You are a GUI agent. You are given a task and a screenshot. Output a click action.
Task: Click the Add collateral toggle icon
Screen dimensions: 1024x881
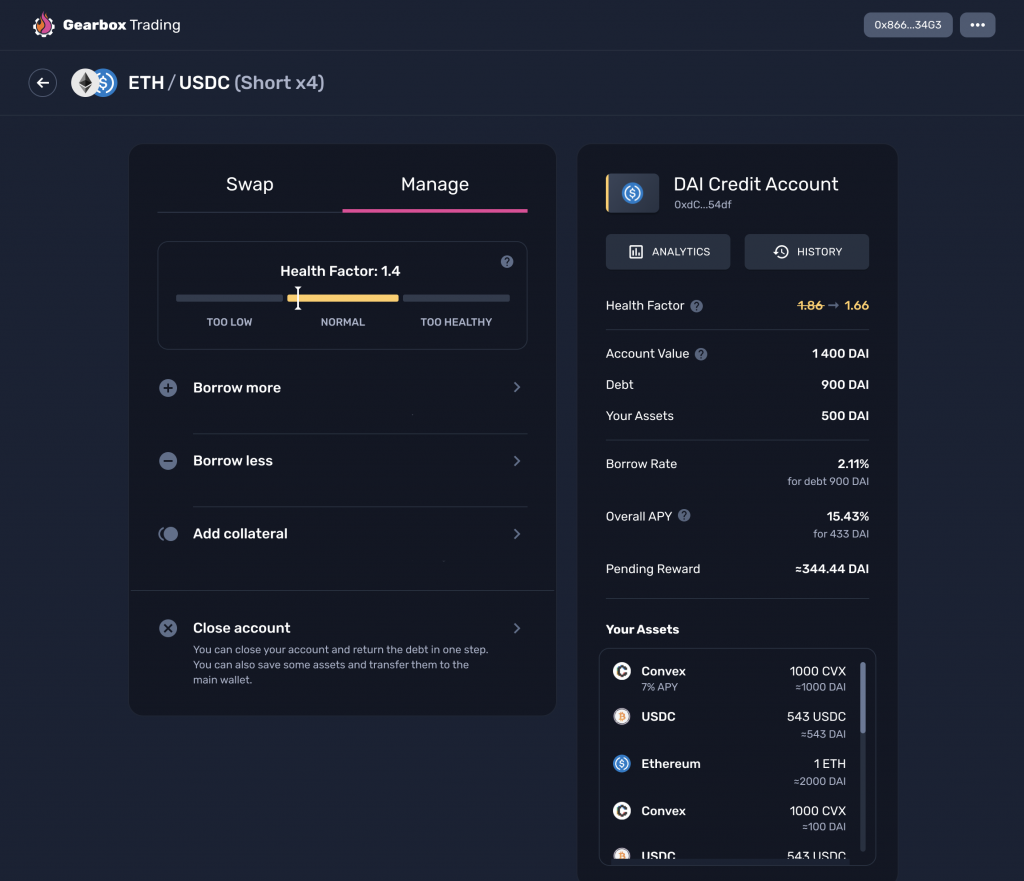(168, 534)
